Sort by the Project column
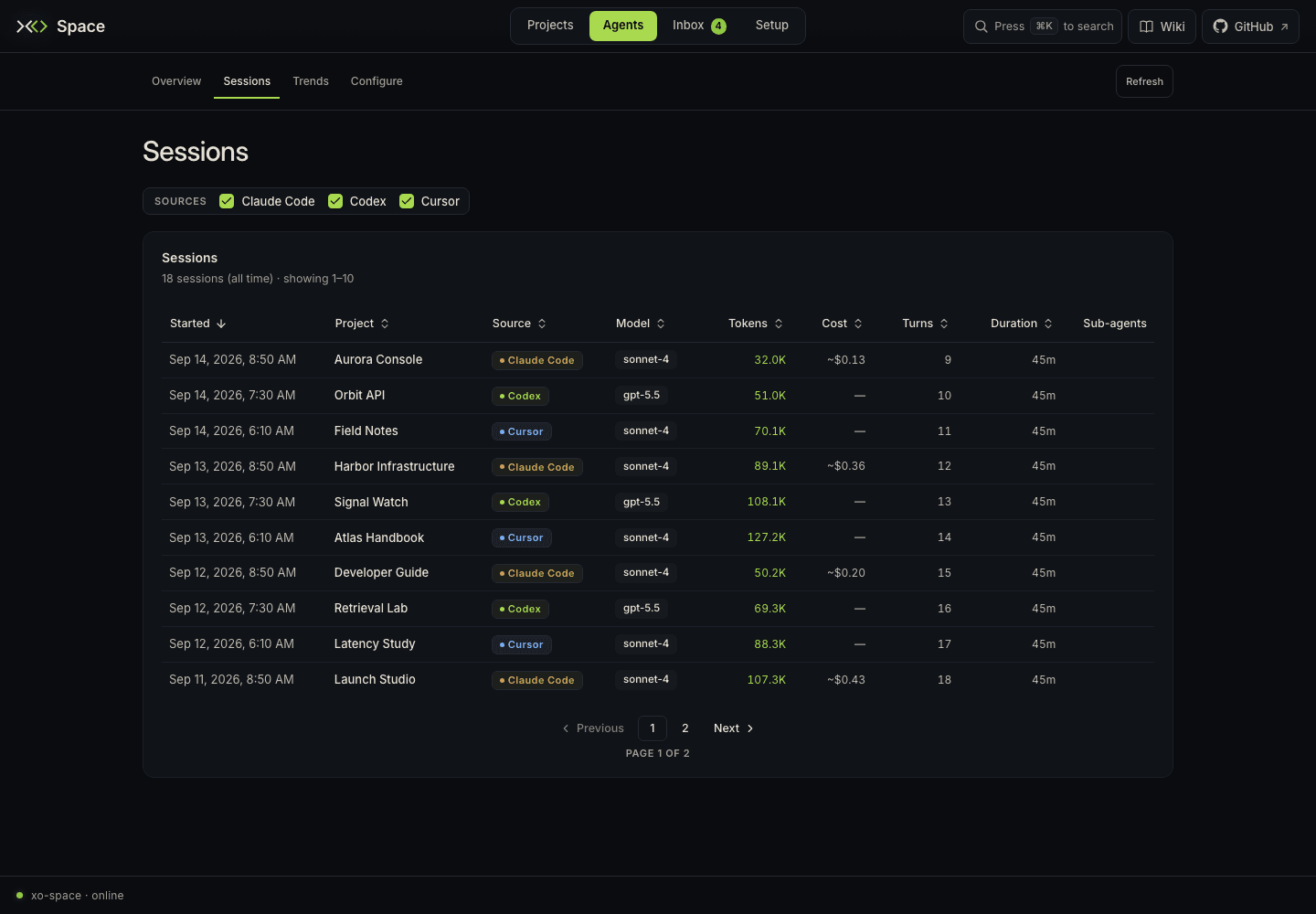This screenshot has width=1316, height=914. click(362, 324)
